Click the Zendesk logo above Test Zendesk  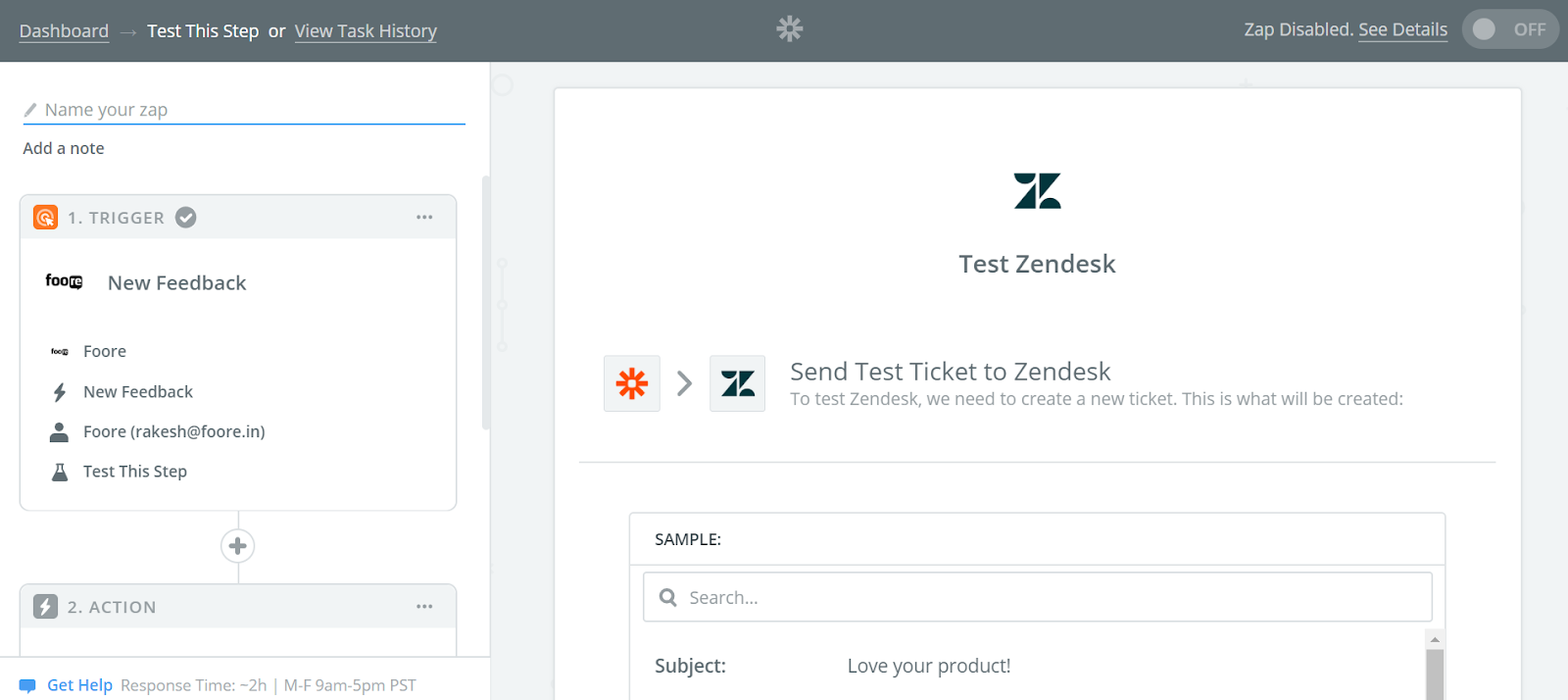(1037, 191)
